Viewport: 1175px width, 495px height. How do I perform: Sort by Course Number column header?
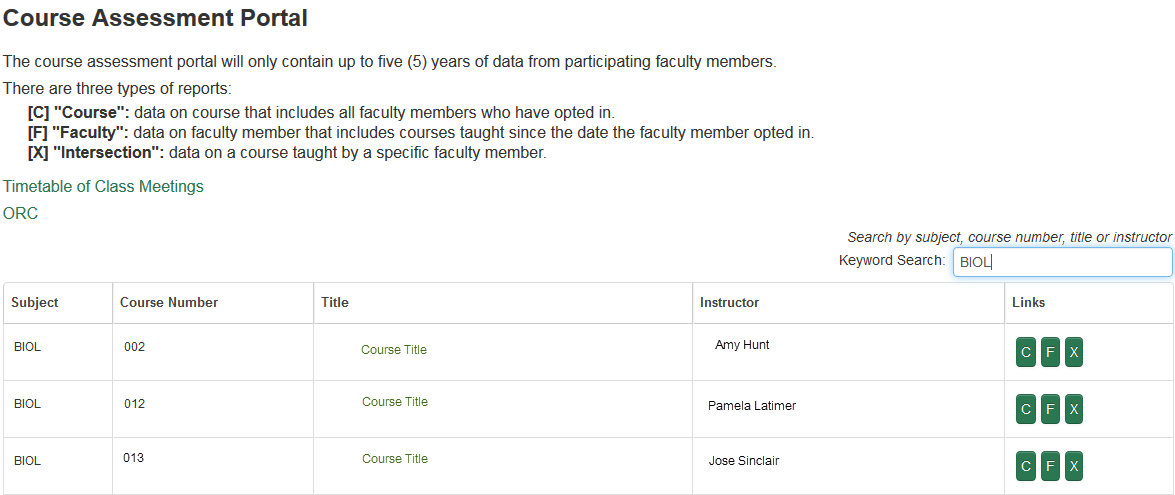point(169,302)
